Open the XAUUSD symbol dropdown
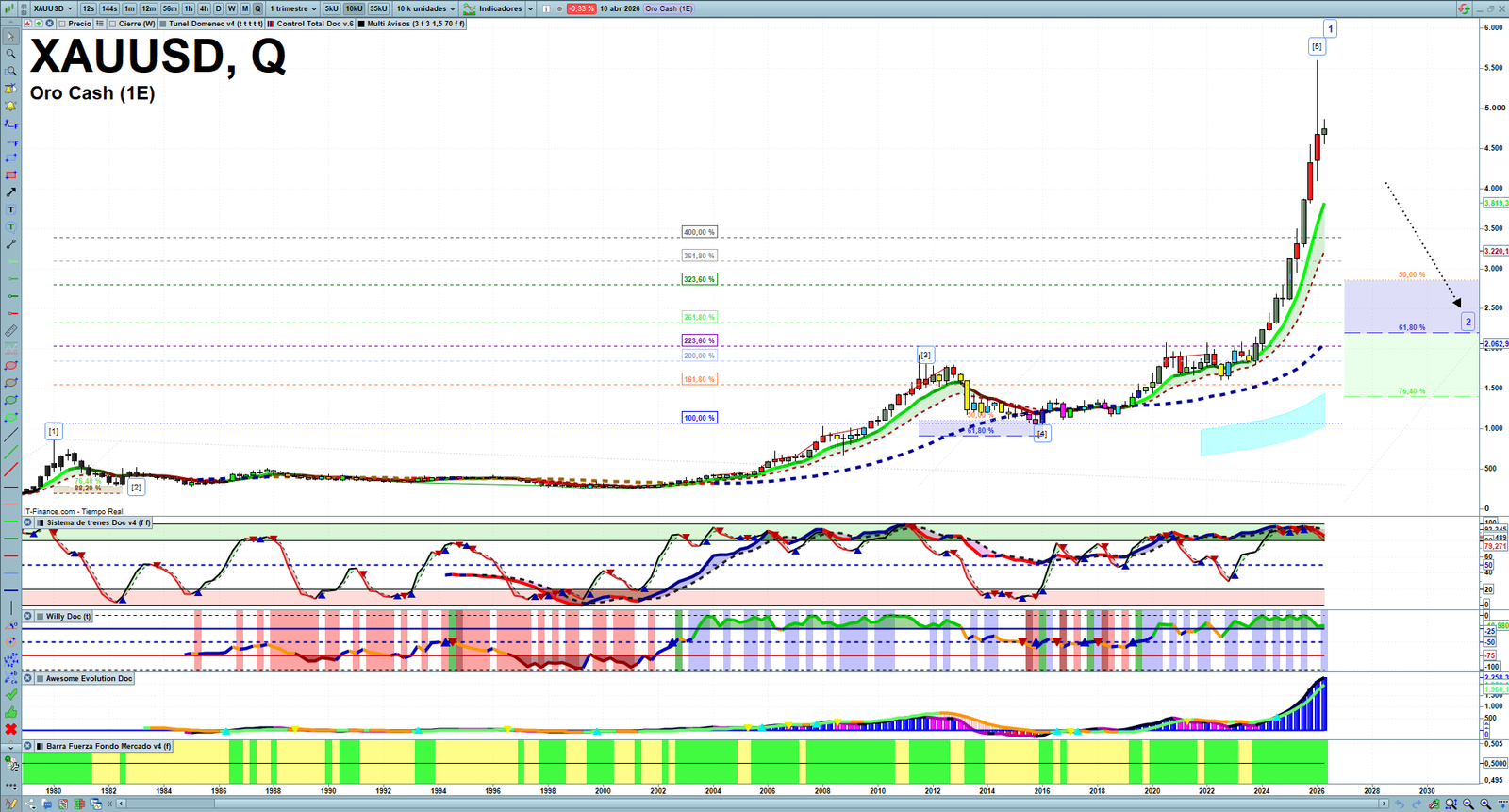This screenshot has width=1509, height=812. [53, 8]
